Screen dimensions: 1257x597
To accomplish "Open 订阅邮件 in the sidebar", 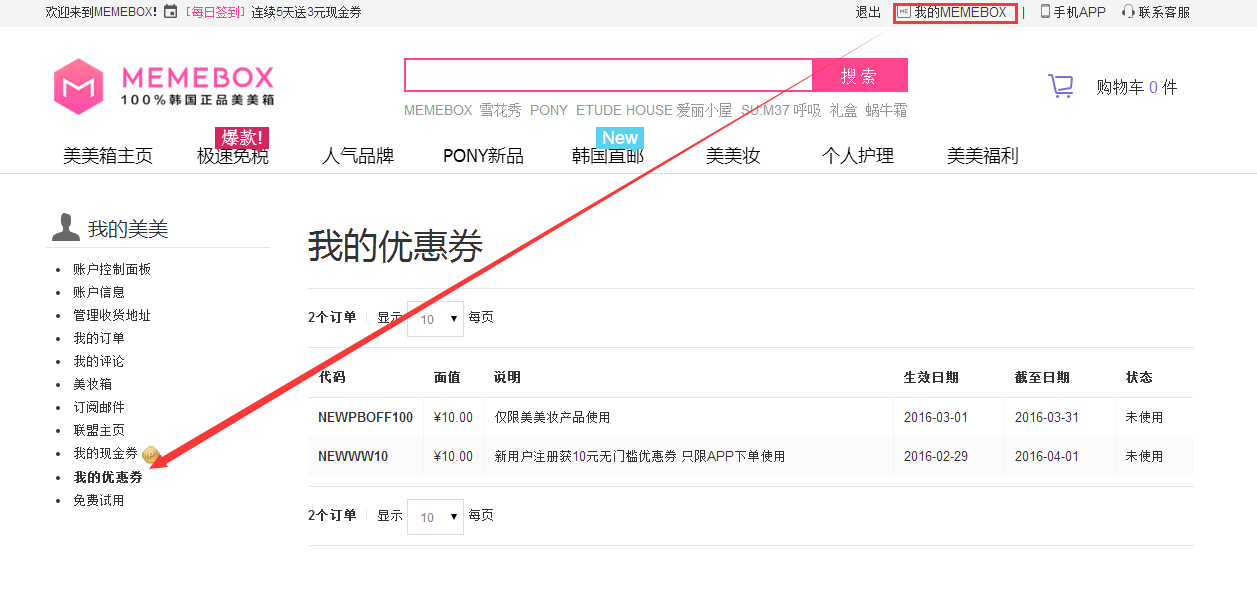I will click(99, 407).
